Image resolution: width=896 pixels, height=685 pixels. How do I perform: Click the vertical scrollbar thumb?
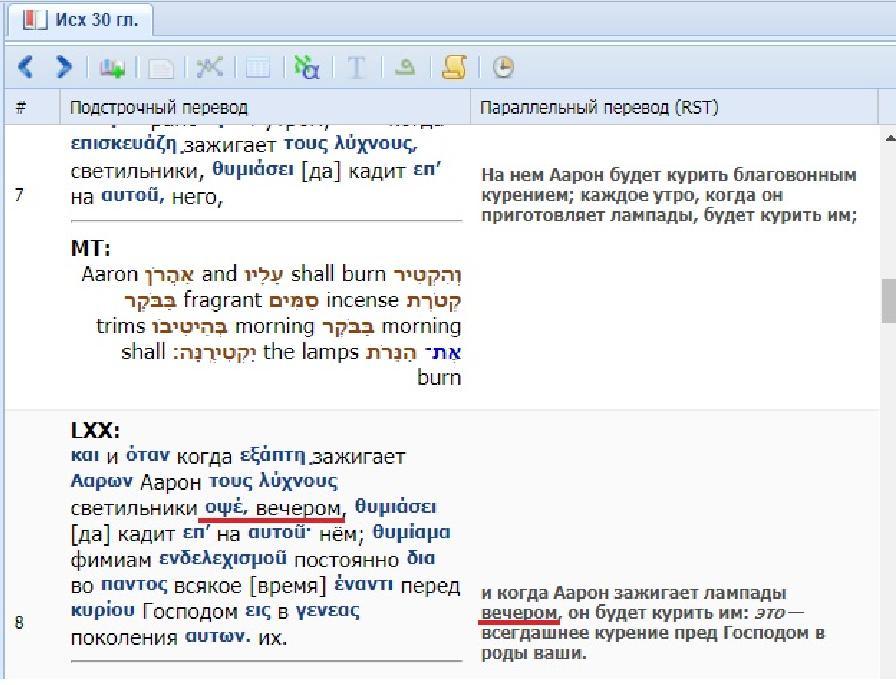click(x=888, y=300)
